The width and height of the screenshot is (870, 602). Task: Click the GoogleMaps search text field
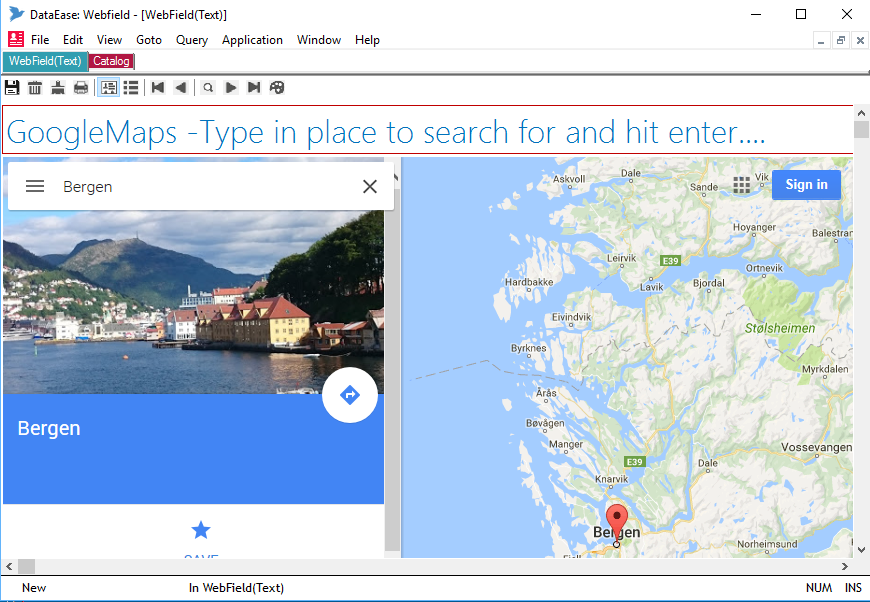tap(428, 130)
